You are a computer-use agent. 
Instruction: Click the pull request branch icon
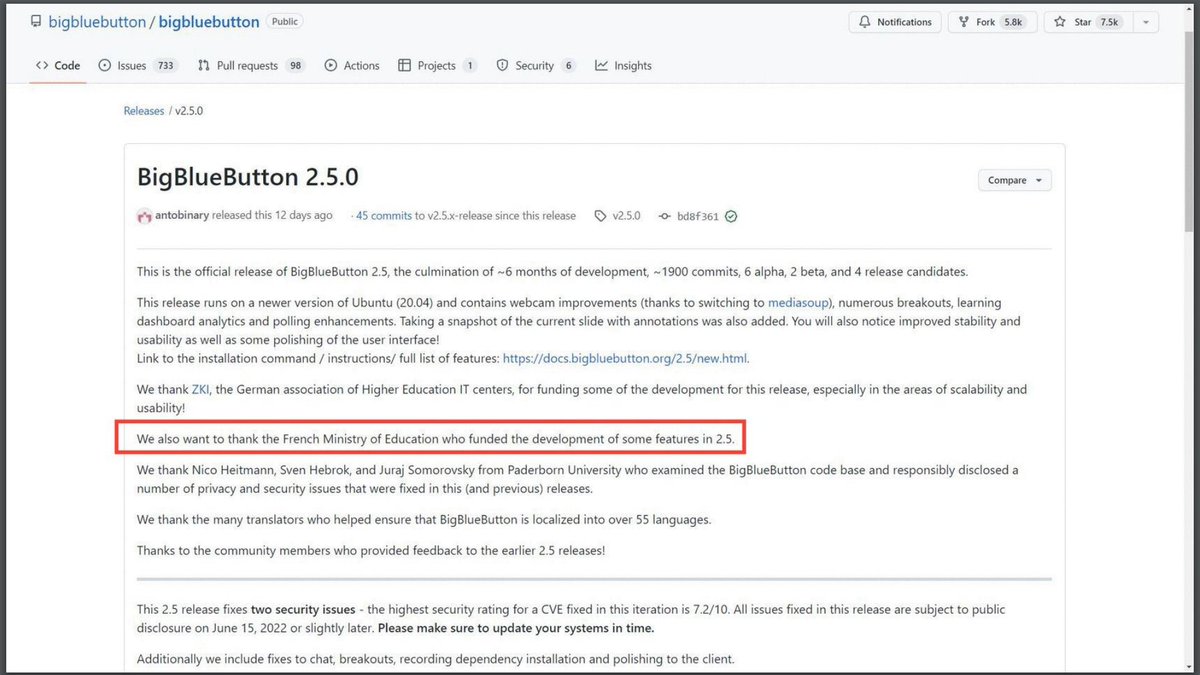(x=204, y=66)
